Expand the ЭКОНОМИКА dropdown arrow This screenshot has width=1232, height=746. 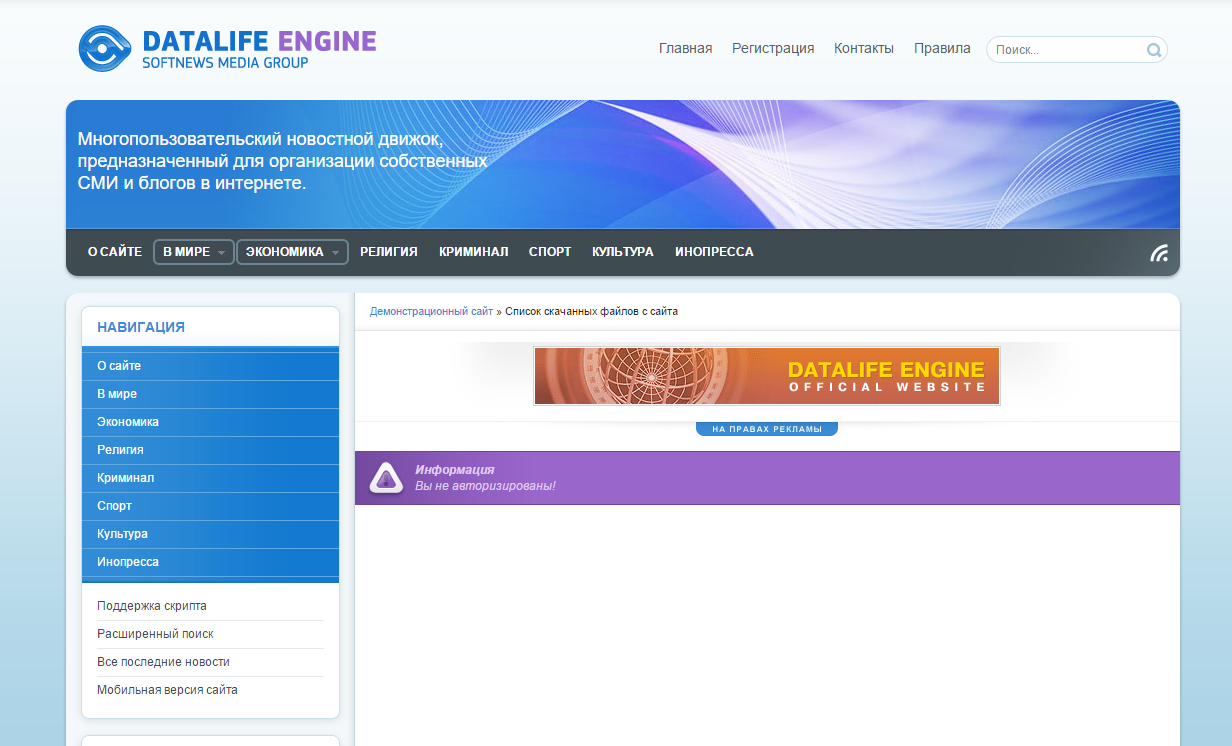pyautogui.click(x=336, y=253)
